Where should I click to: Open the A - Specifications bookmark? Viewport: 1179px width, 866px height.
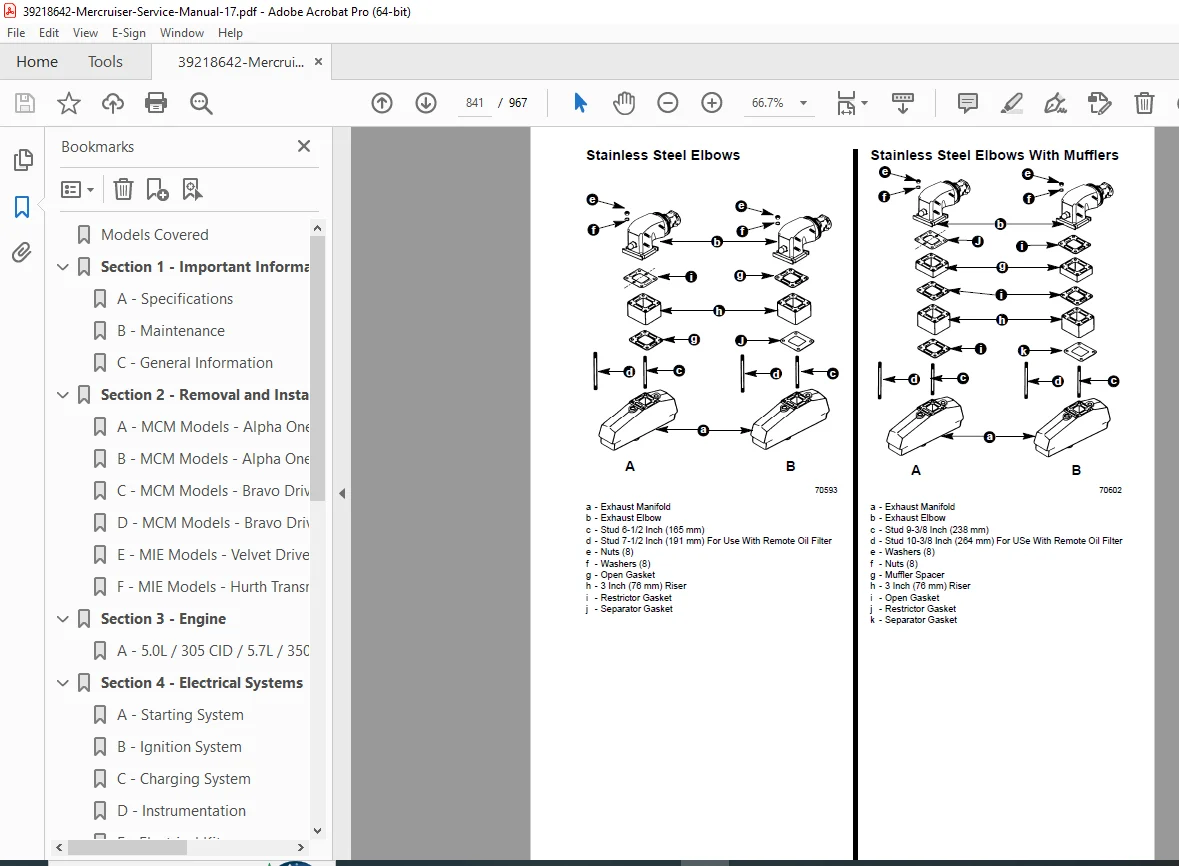tap(175, 298)
